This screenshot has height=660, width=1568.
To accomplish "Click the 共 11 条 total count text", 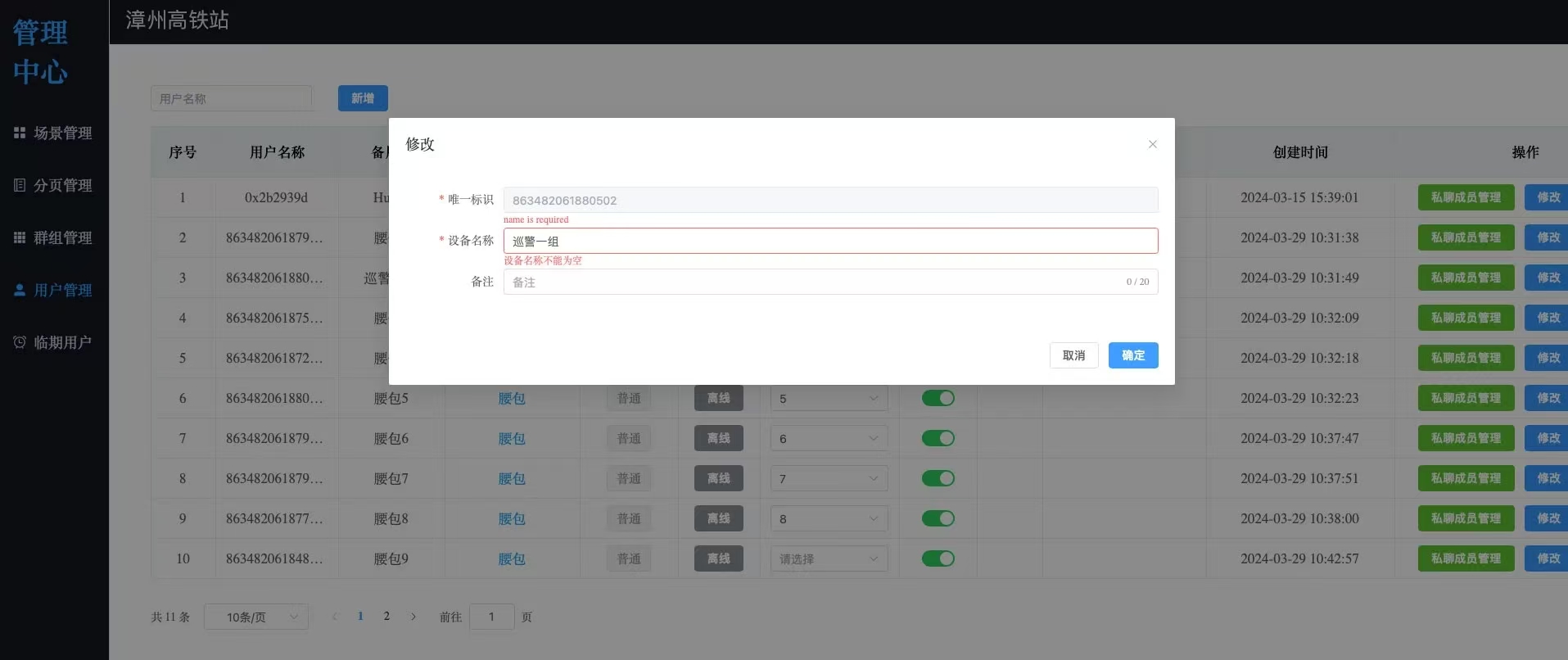I will pos(170,617).
